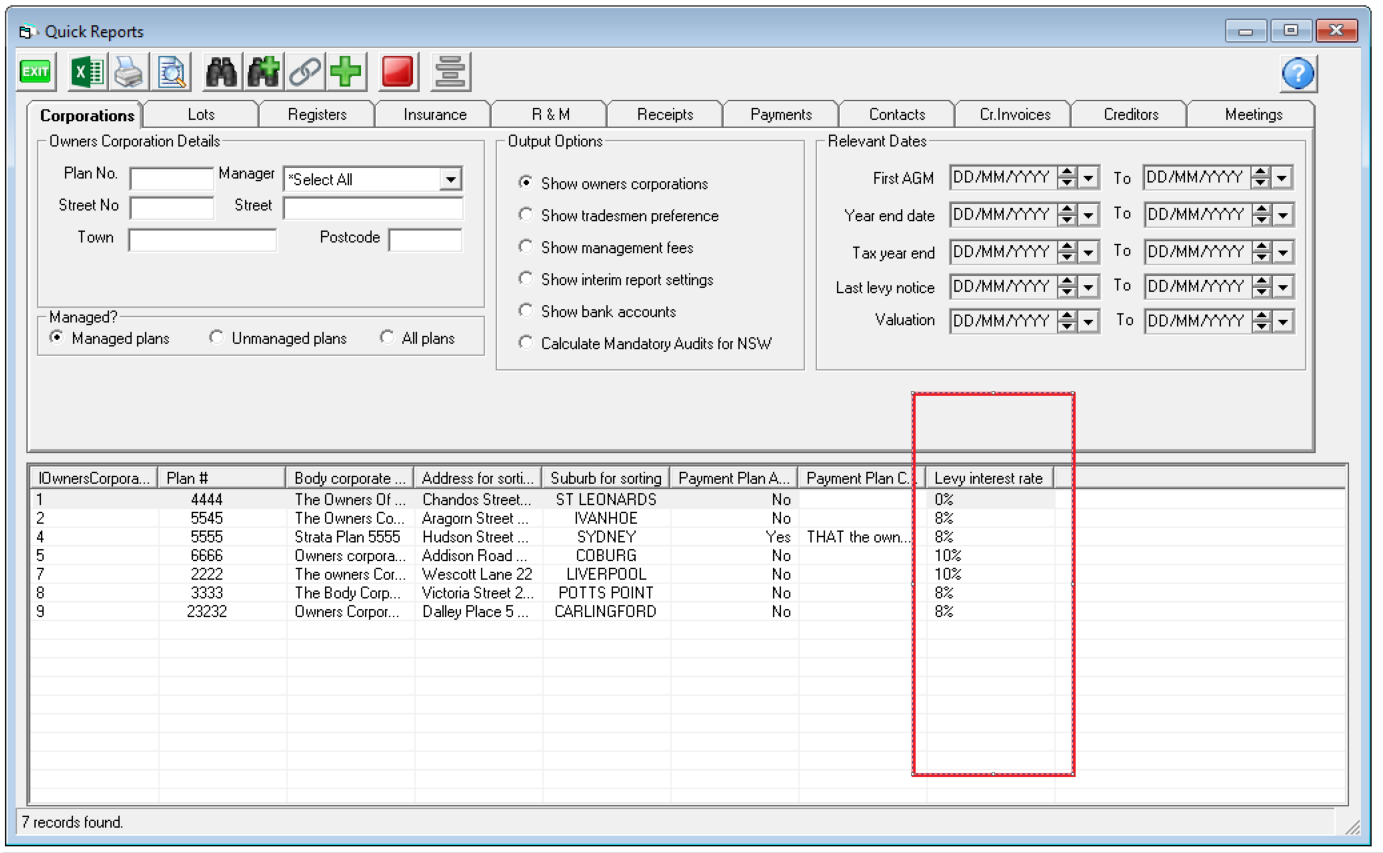Click the stacked lines toolbar icon
This screenshot has height=853, width=1383.
point(450,72)
